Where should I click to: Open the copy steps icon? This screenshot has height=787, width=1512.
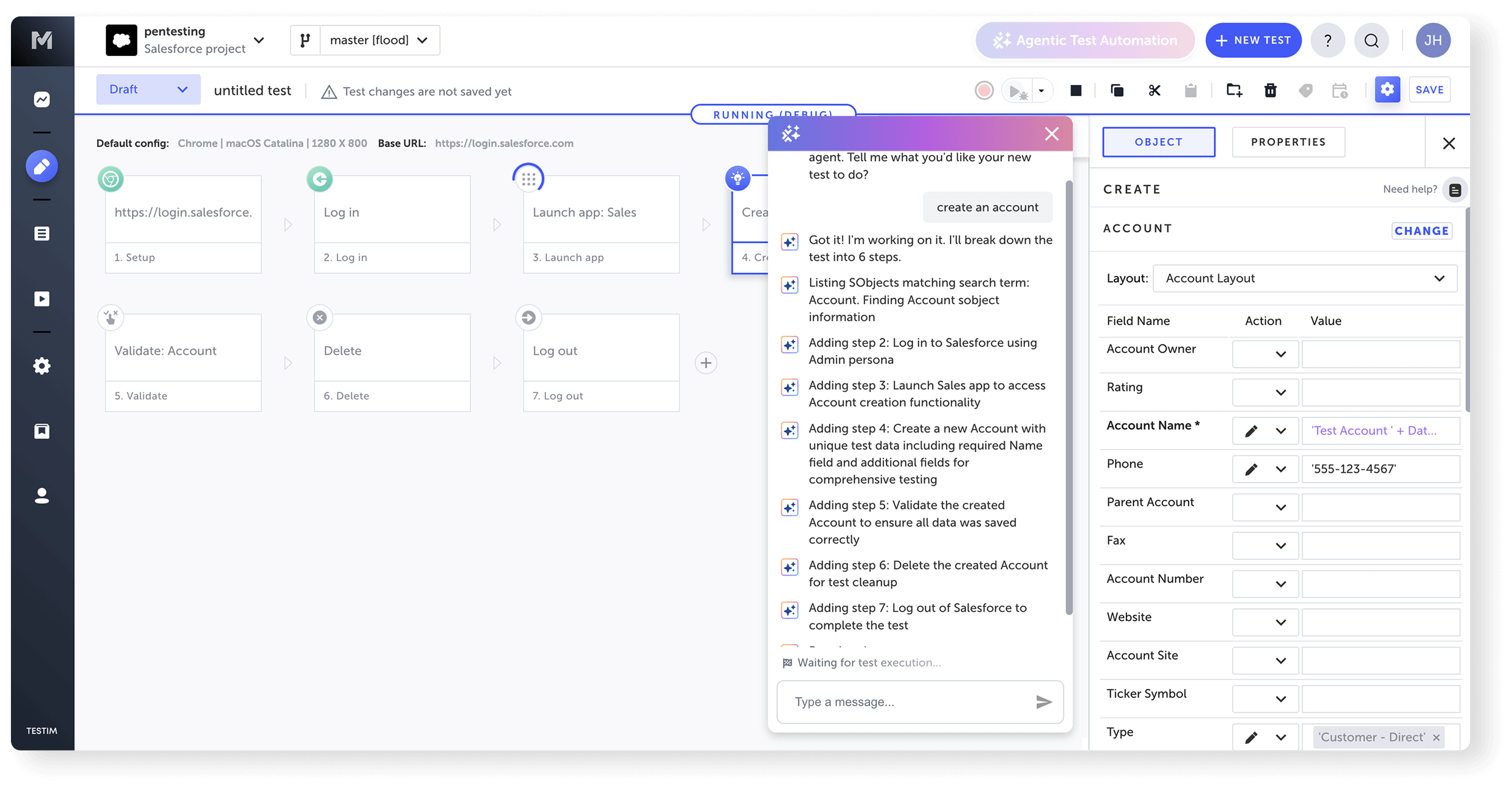[x=1117, y=91]
